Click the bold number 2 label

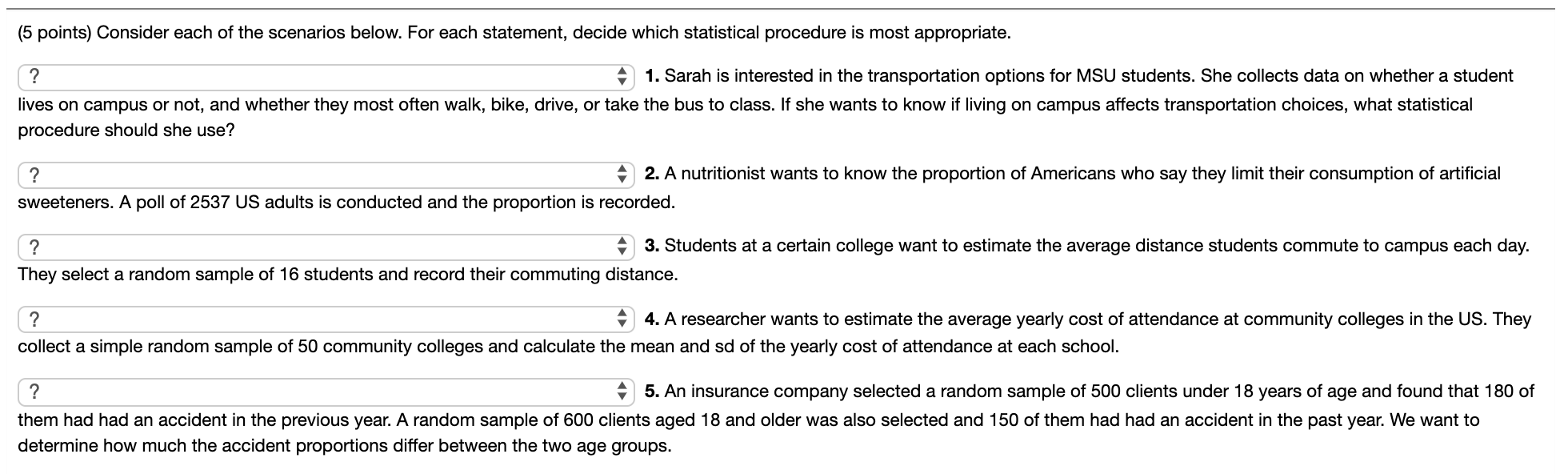651,173
